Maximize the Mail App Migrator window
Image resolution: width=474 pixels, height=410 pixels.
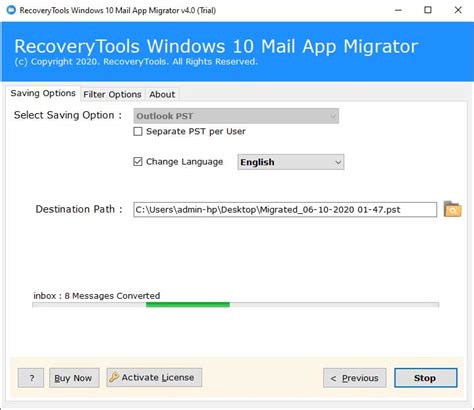point(428,10)
